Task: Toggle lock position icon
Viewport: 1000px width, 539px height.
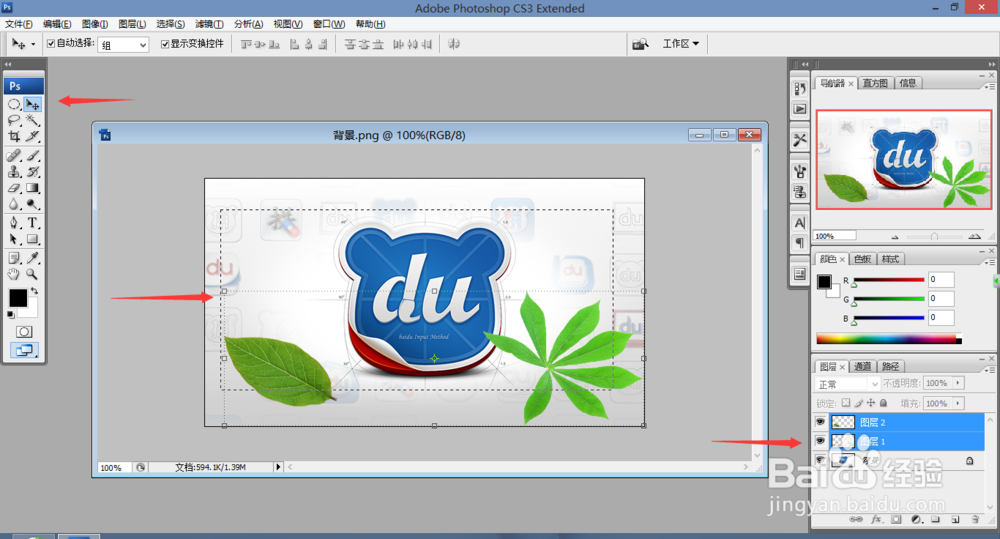Action: (x=871, y=403)
